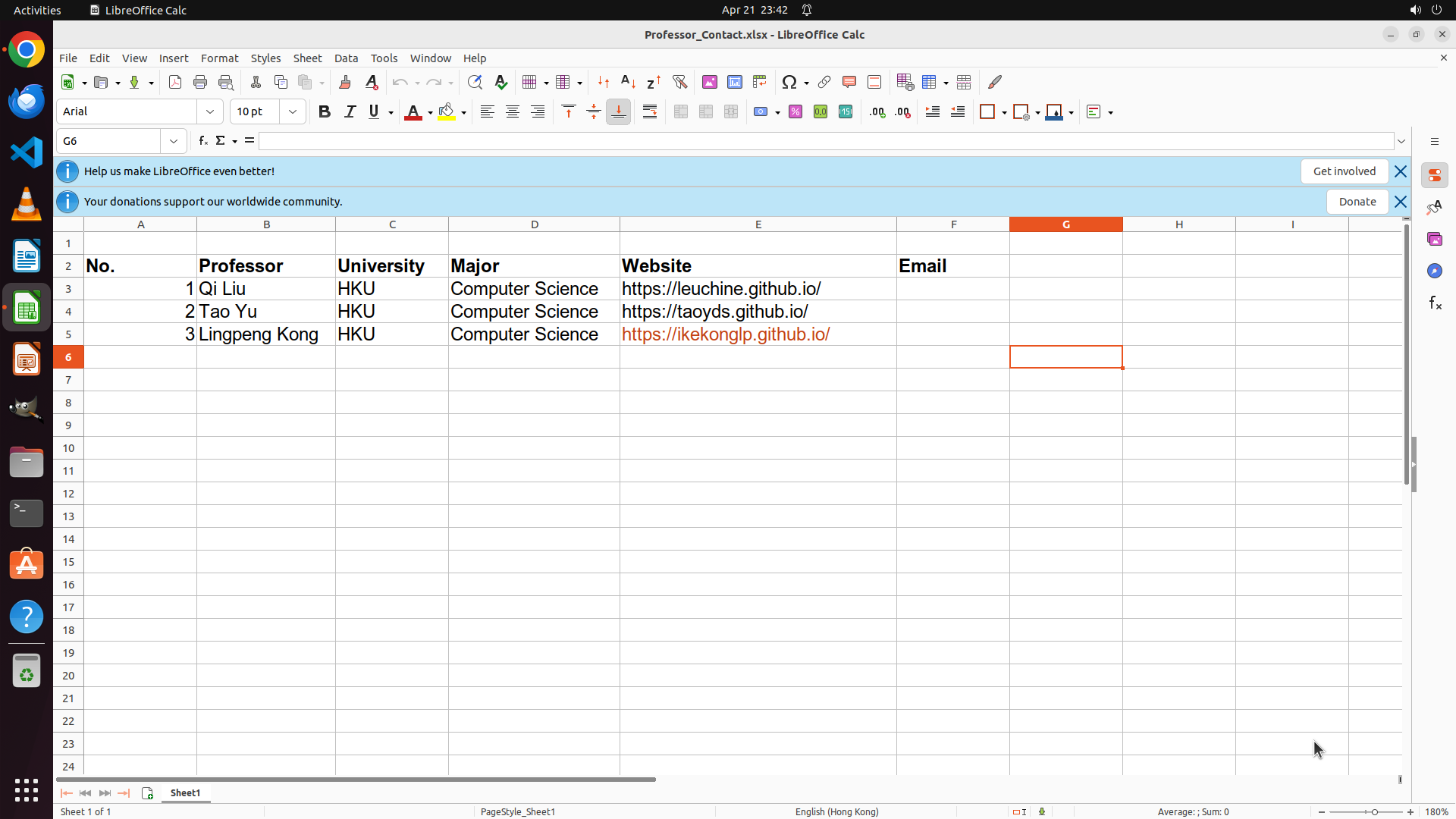Click the Get involved button
Image resolution: width=1456 pixels, height=819 pixels.
[1344, 171]
